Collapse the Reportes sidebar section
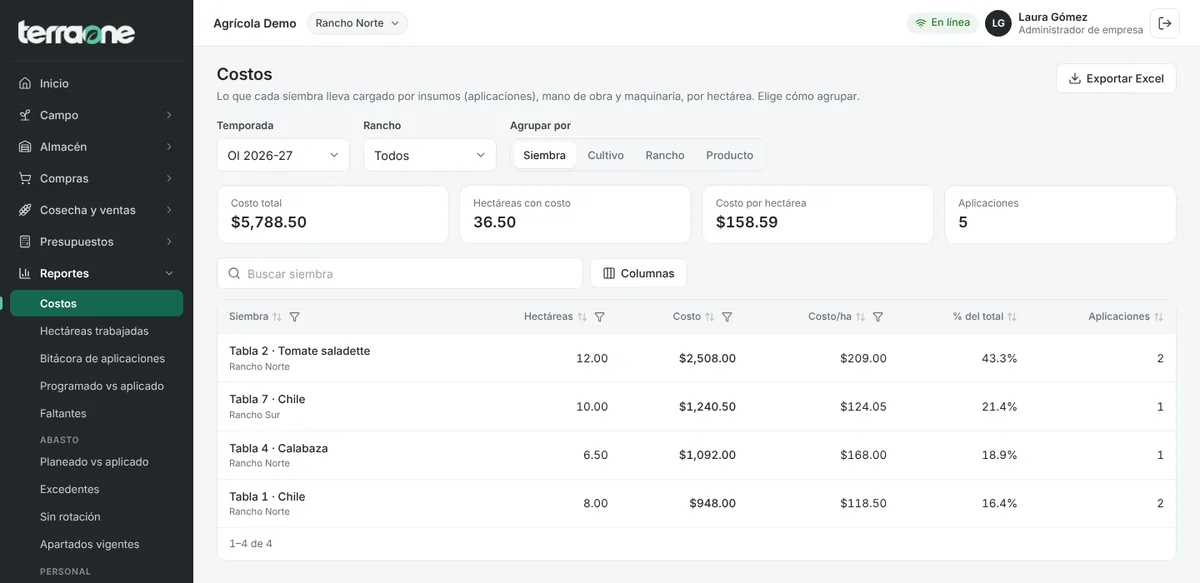Viewport: 1200px width, 583px height. tap(96, 273)
